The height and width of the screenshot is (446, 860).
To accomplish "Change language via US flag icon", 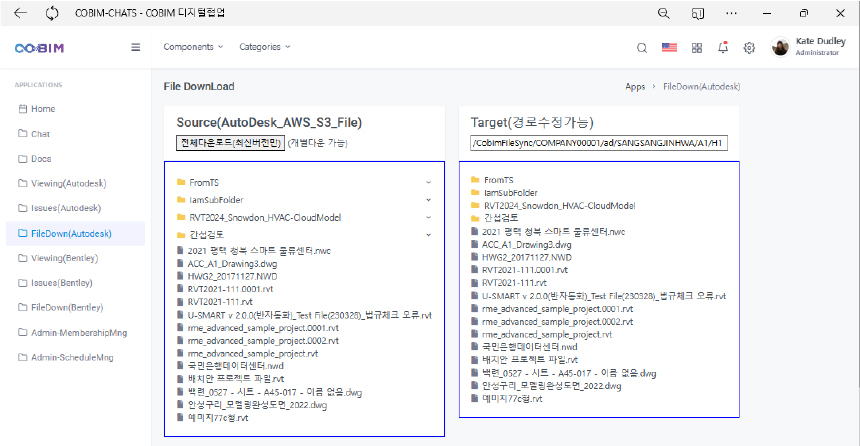I will (x=669, y=48).
